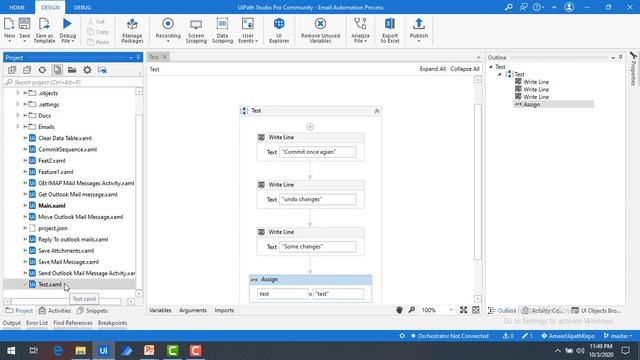
Task: Collapse the Test root node in Outline
Action: [491, 67]
